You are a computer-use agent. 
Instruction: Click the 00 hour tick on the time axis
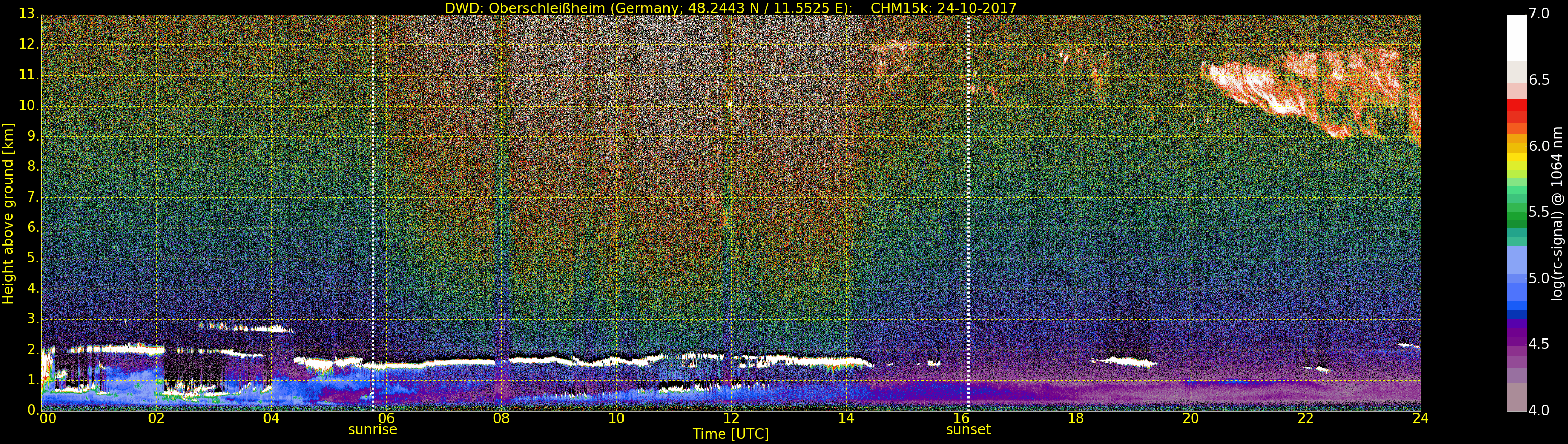(48, 418)
